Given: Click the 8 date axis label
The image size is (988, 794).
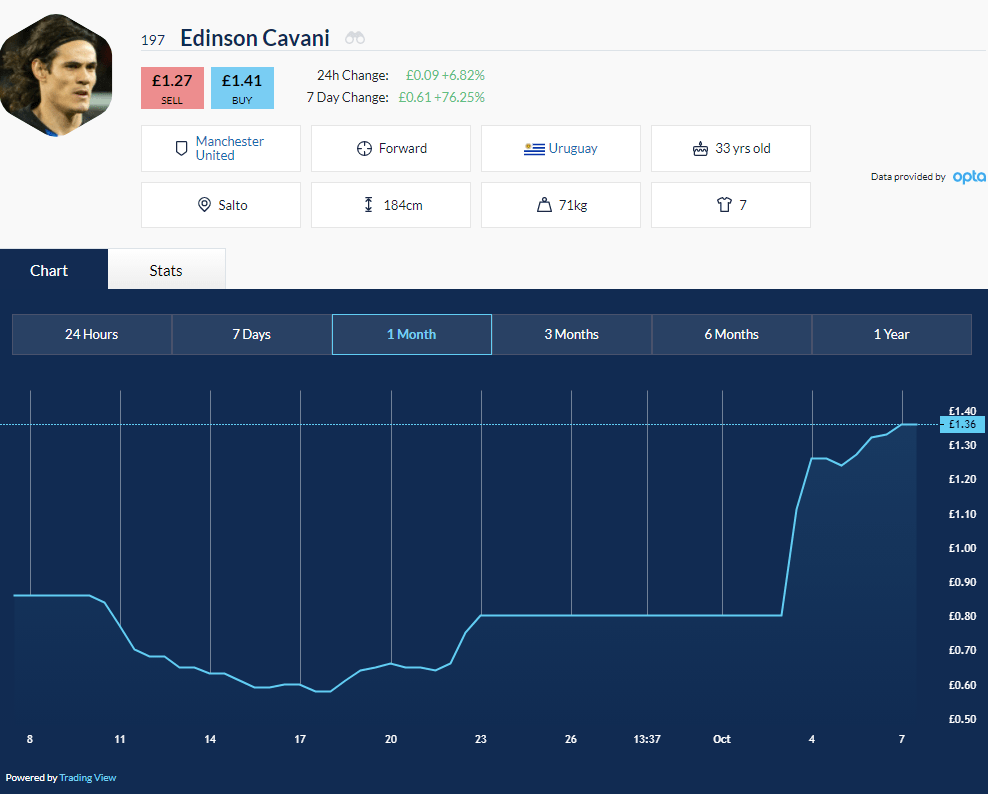Looking at the screenshot, I should click(x=30, y=739).
